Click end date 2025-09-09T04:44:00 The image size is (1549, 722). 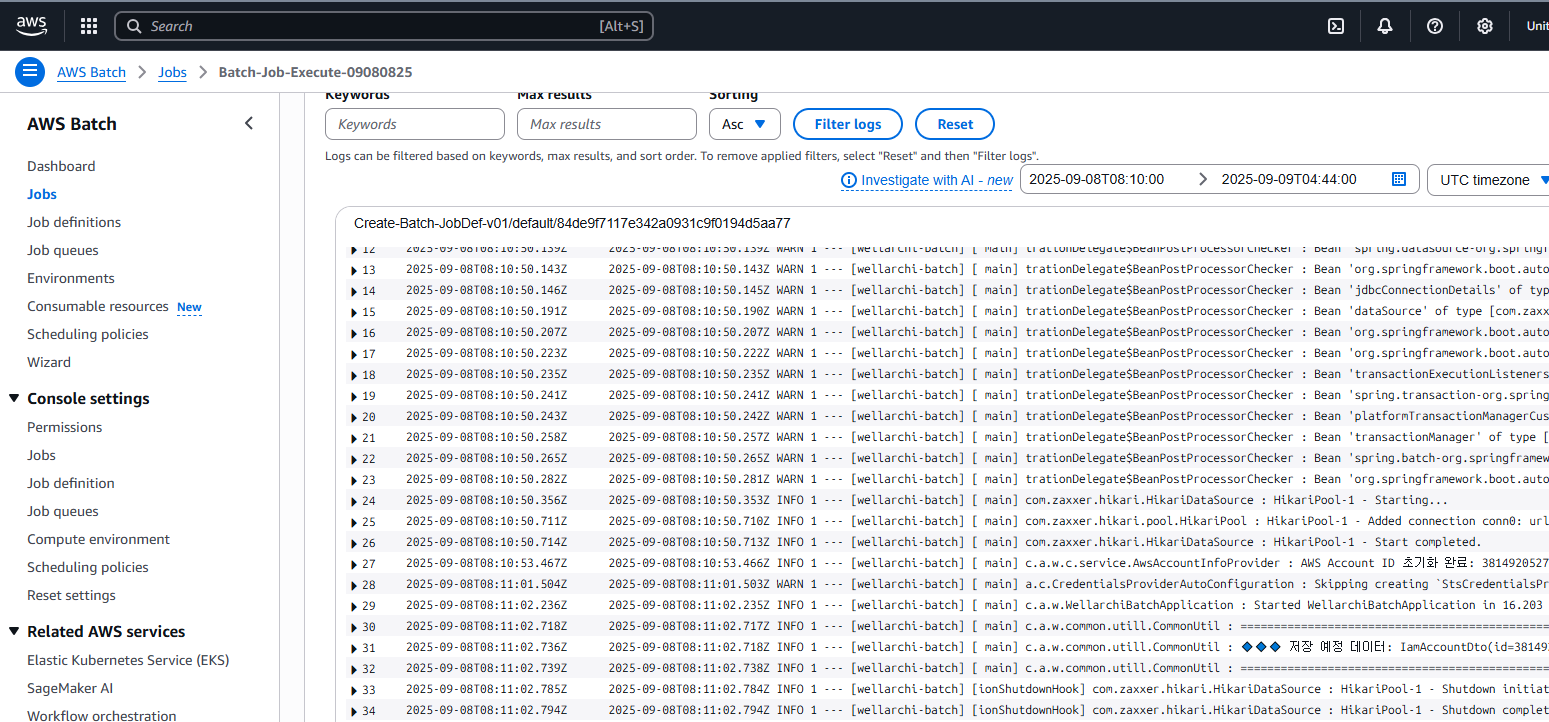(x=1289, y=180)
